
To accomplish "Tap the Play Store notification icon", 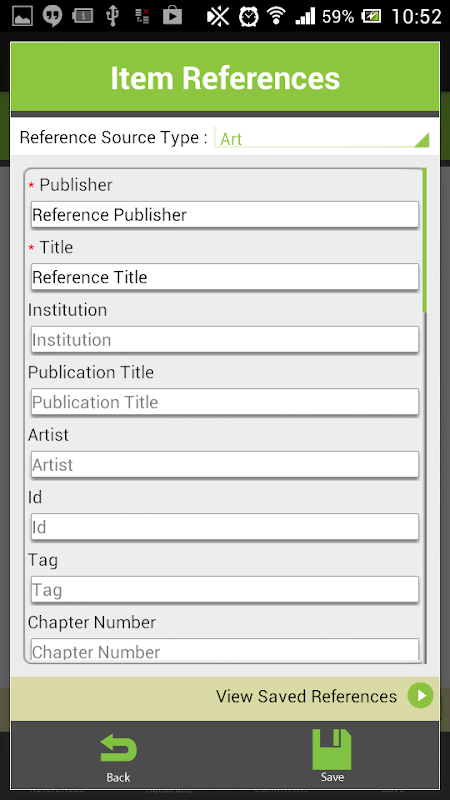I will 172,16.
